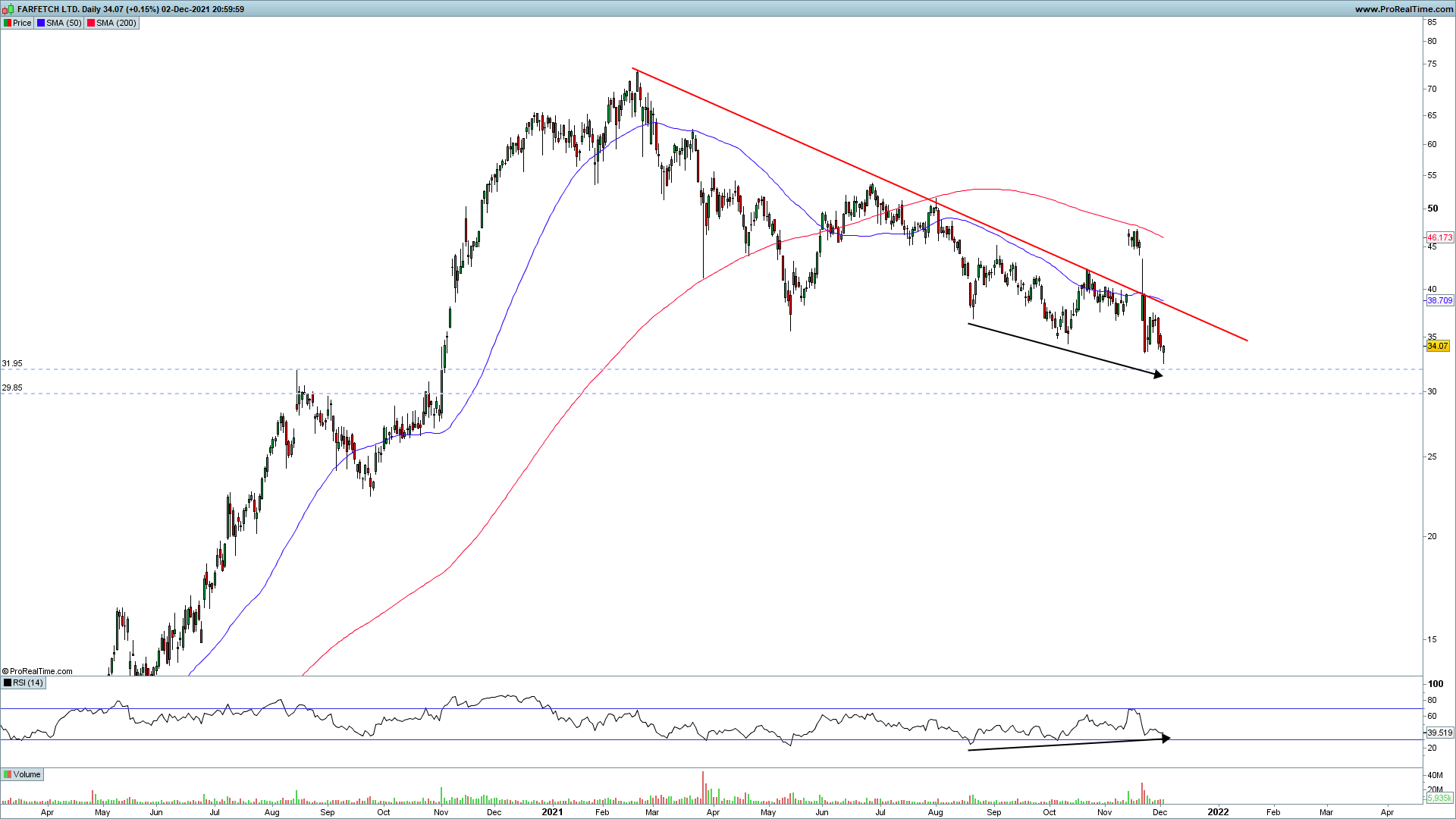Open the www.ProRealTime.com link
Viewport: 1456px width, 819px height.
click(1404, 9)
